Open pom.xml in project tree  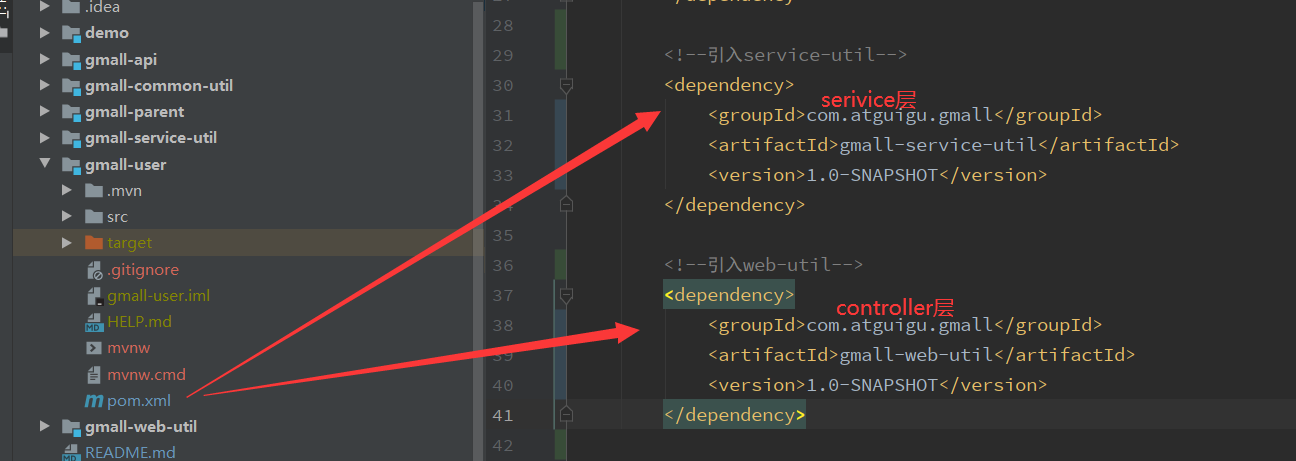(x=139, y=401)
